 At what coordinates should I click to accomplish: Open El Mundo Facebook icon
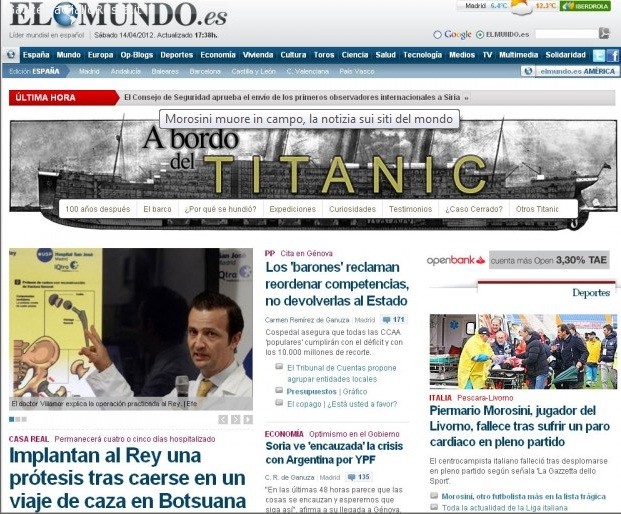(x=613, y=55)
